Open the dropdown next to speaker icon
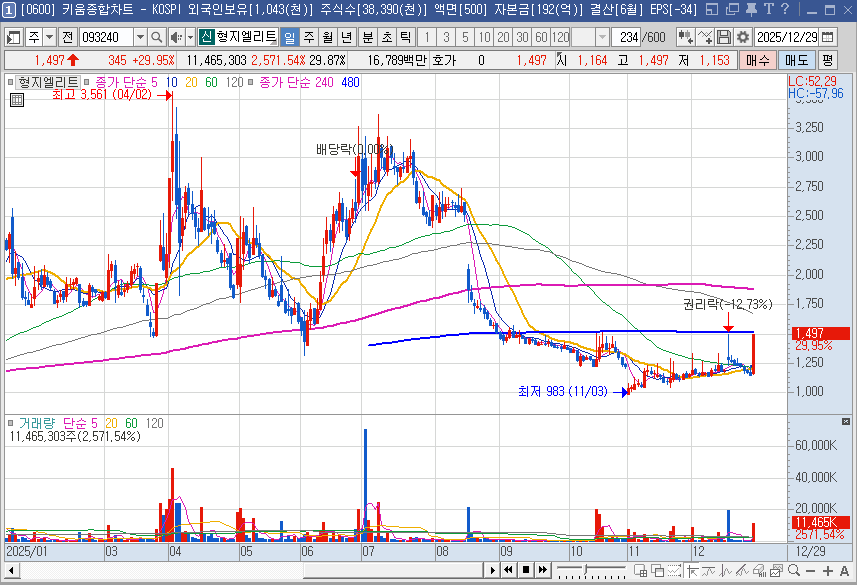Viewport: 857px width, 585px height. click(190, 37)
